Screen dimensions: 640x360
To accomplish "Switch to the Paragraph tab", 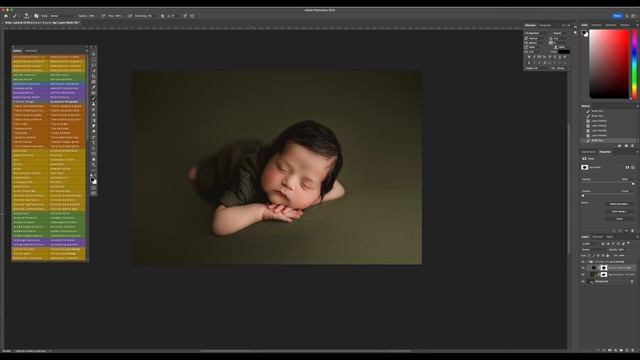I will (x=545, y=25).
